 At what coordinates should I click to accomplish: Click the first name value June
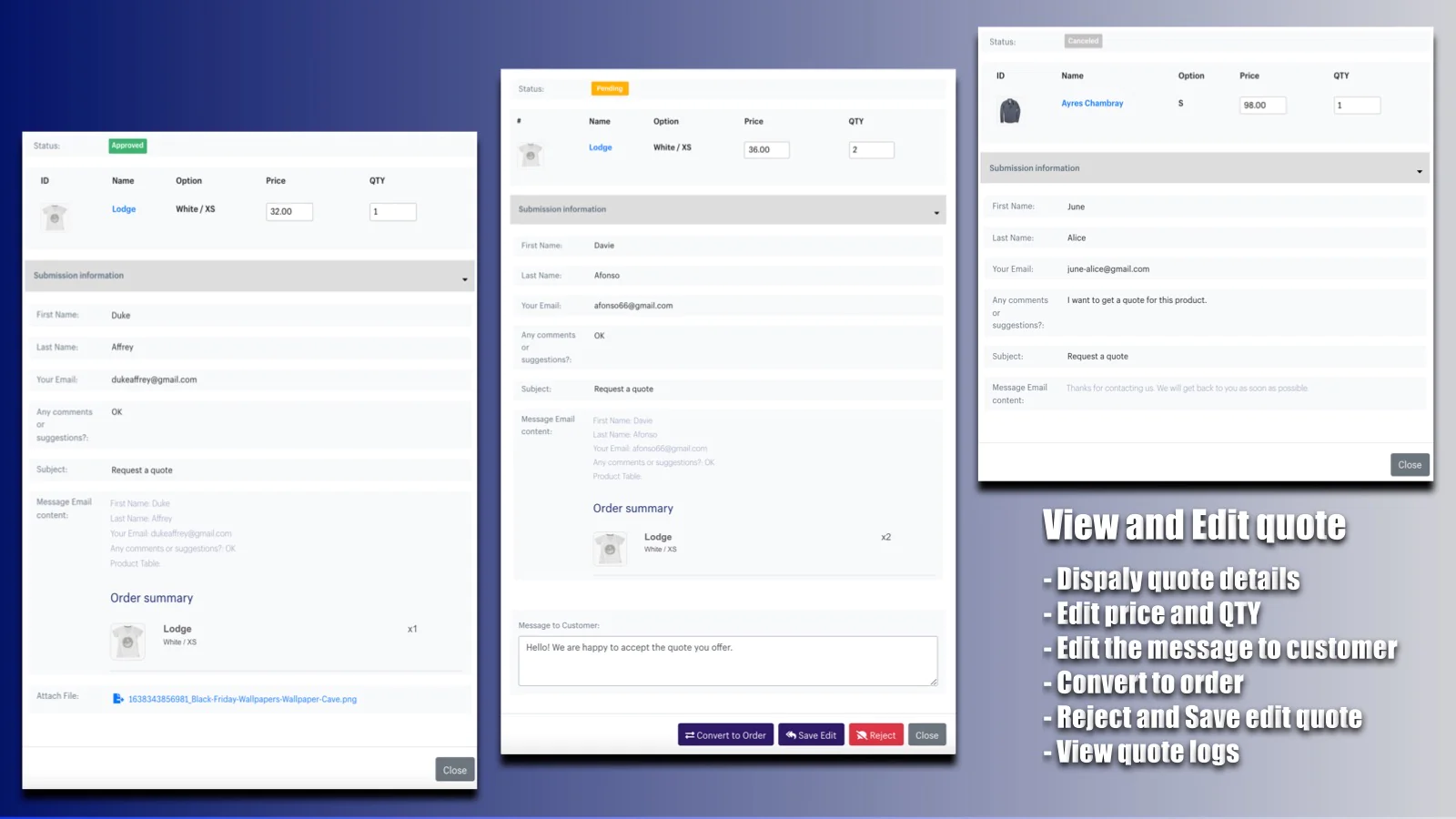pyautogui.click(x=1076, y=207)
